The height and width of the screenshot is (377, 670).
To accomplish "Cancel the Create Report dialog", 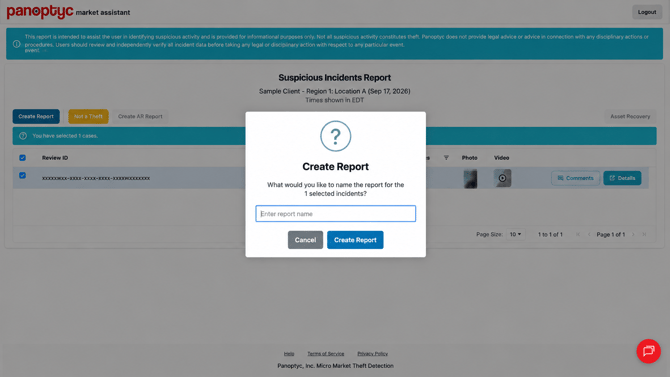I will pyautogui.click(x=305, y=240).
